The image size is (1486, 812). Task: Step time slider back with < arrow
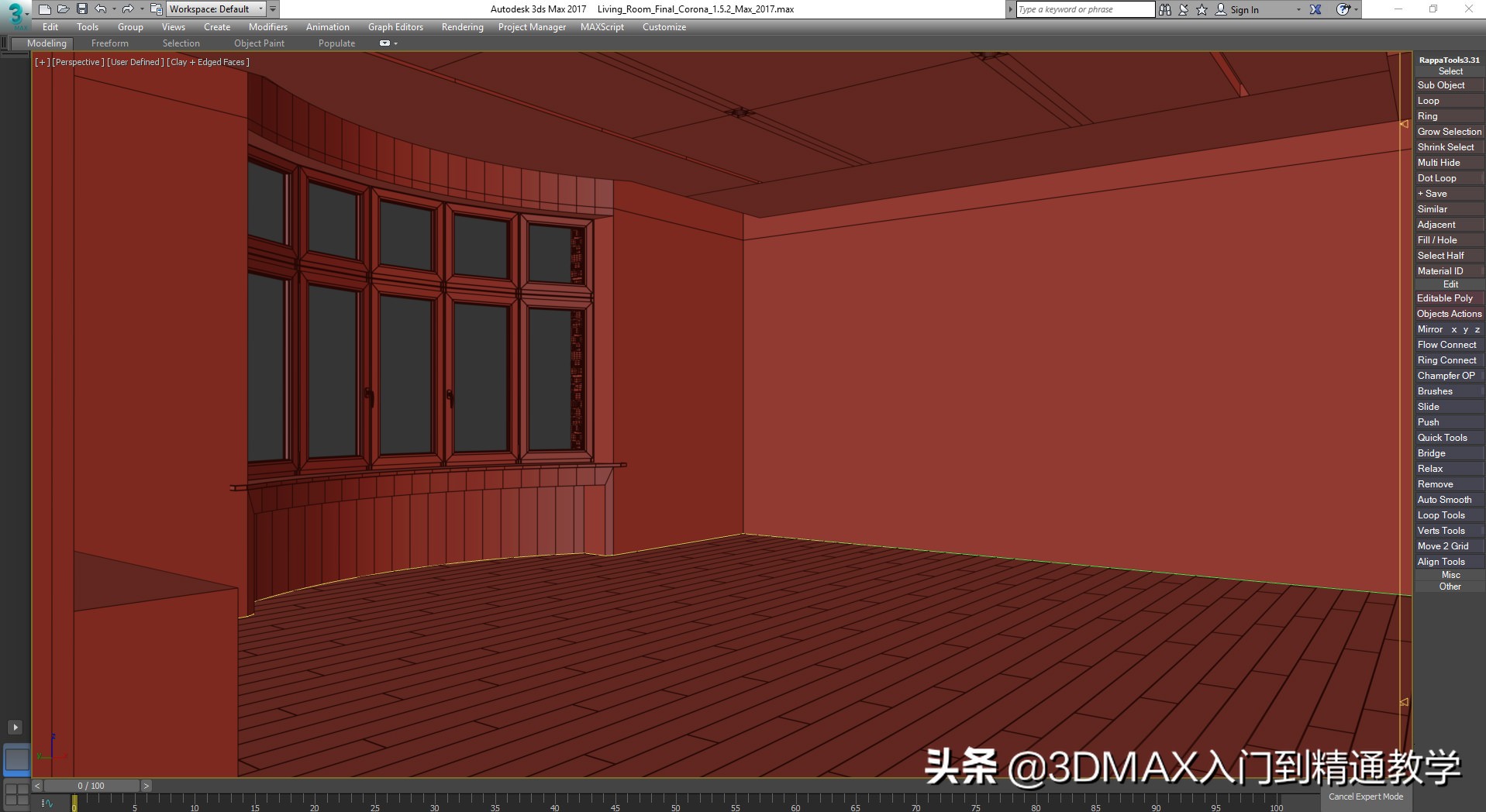tap(36, 786)
